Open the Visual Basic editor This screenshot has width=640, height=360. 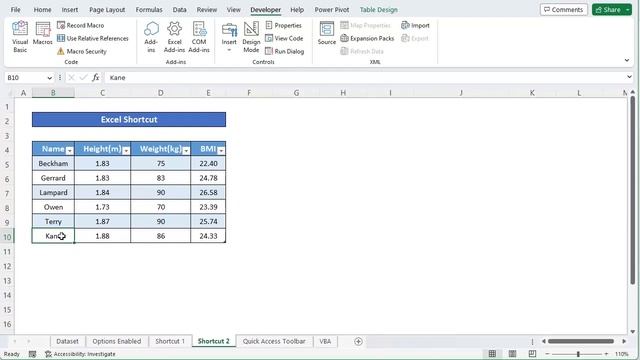[20, 37]
